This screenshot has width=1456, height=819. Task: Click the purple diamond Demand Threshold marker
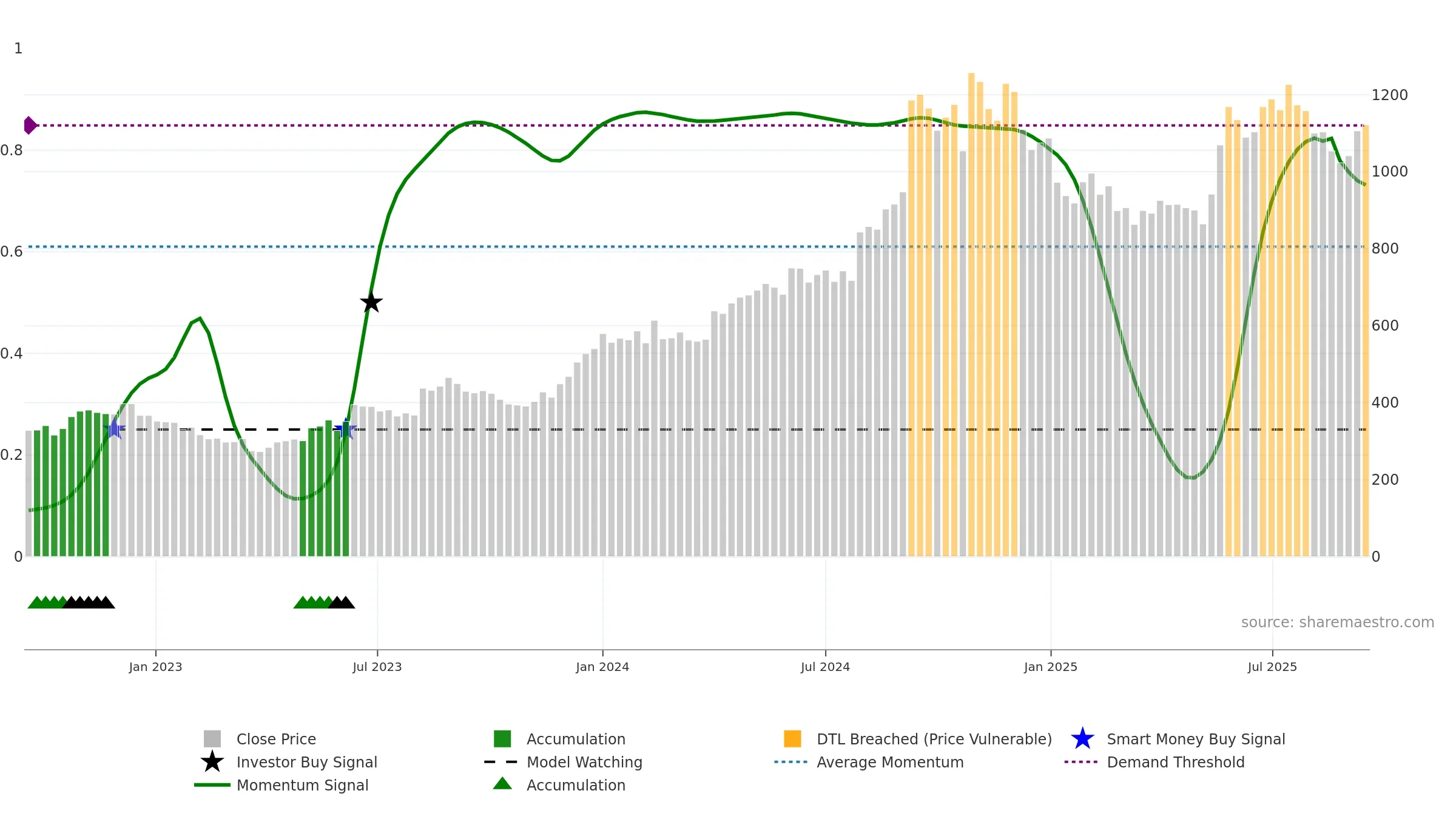pyautogui.click(x=30, y=126)
